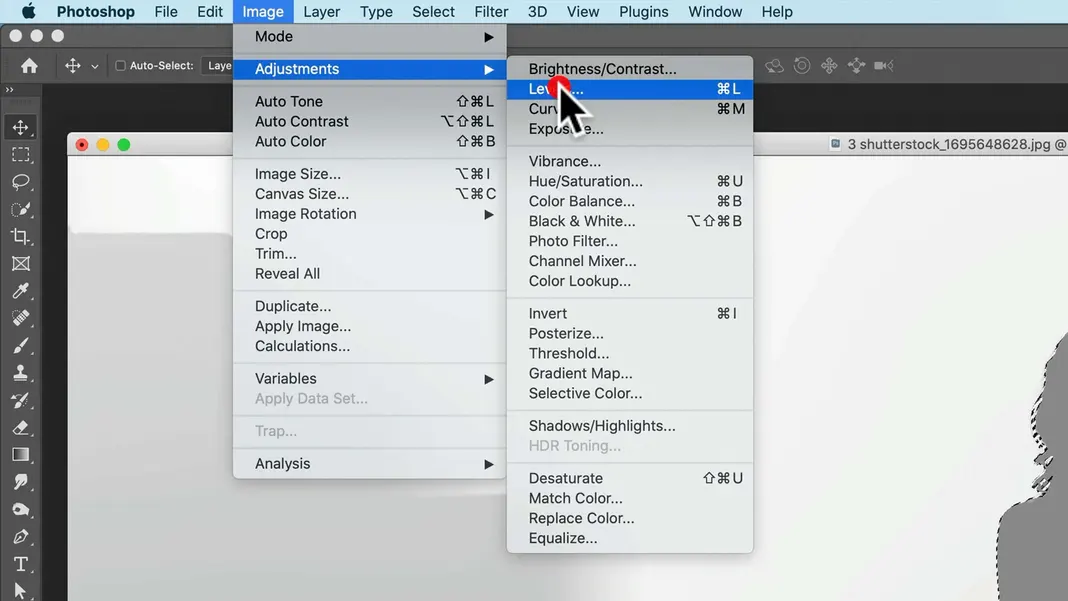This screenshot has height=601, width=1068.
Task: Choose Duplicate in the Image menu
Action: tap(370, 306)
